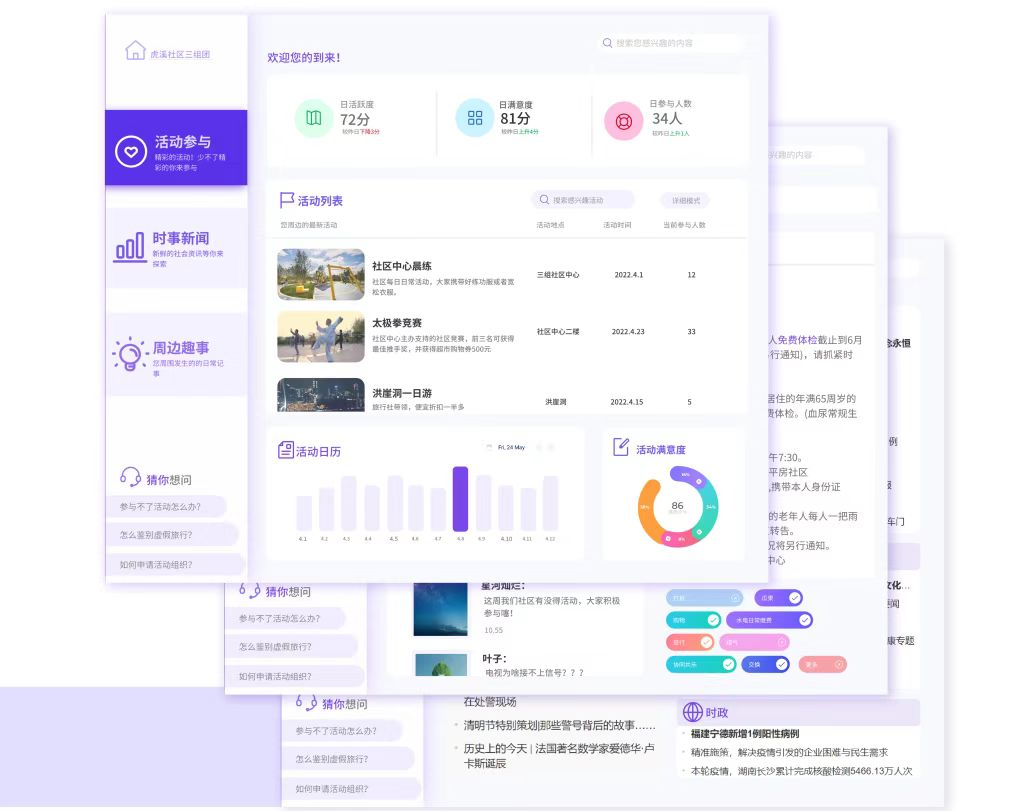
Task: Click the starry sky post thumbnail
Action: click(441, 609)
